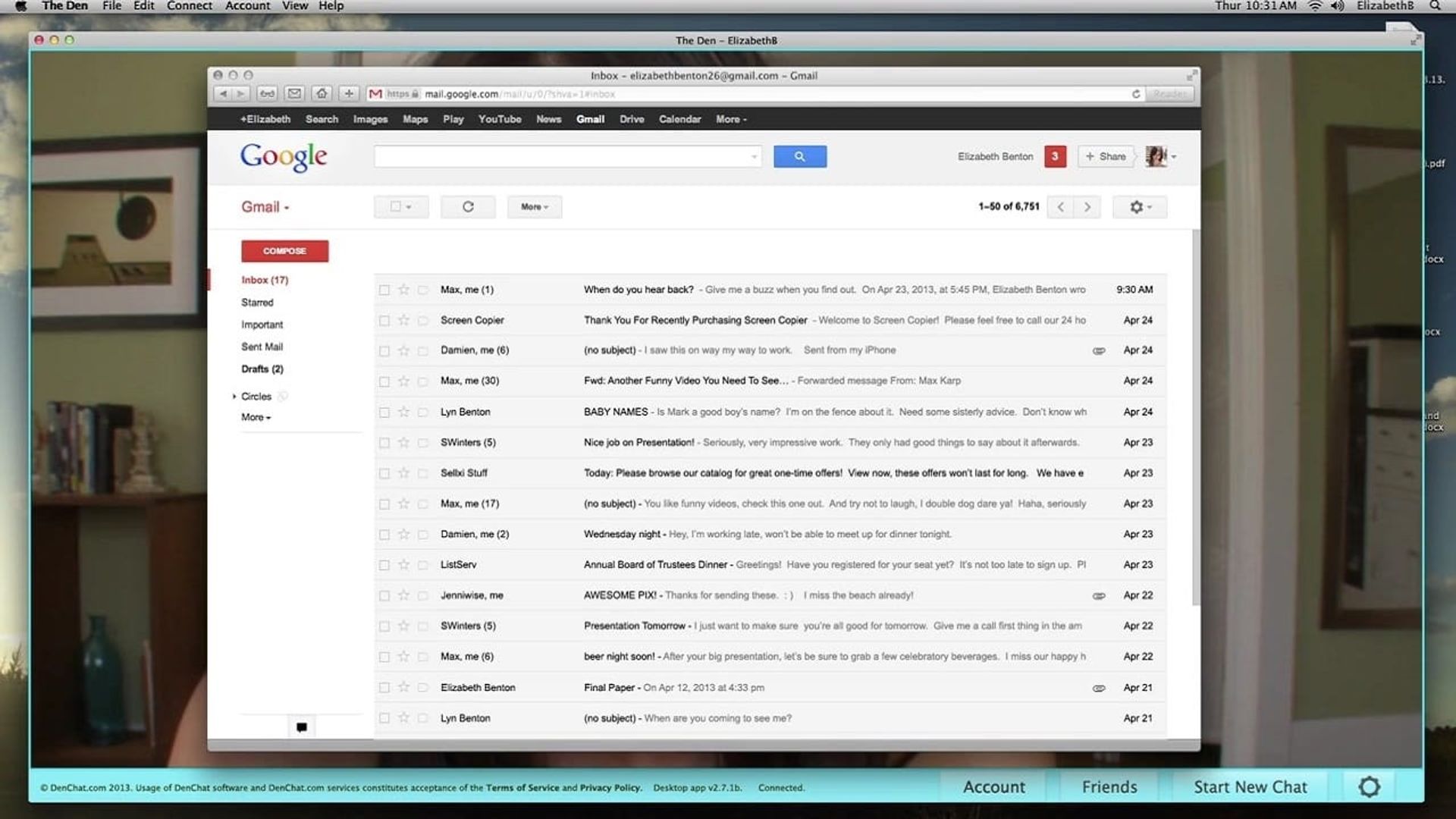The width and height of the screenshot is (1456, 819).
Task: Select the Sellxi Stuff email checkbox
Action: 384,473
